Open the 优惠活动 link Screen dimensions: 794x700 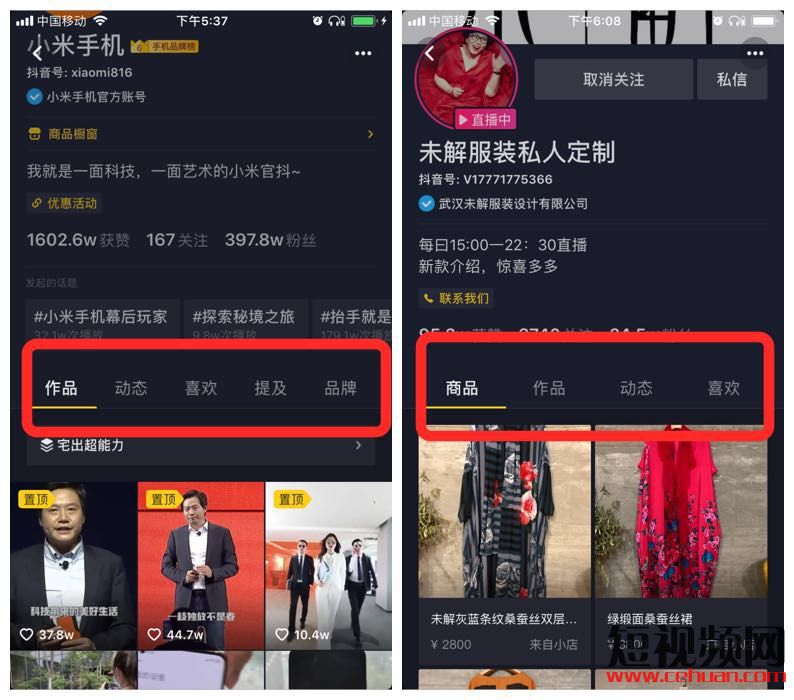(x=64, y=203)
